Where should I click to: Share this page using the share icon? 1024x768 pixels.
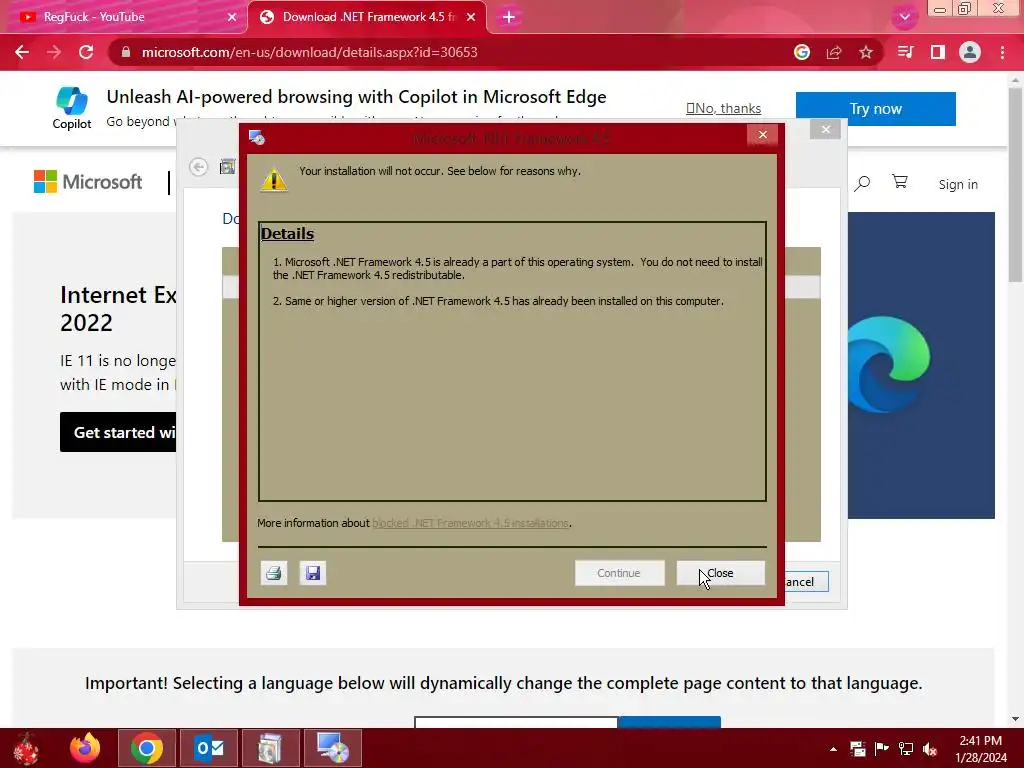(834, 52)
